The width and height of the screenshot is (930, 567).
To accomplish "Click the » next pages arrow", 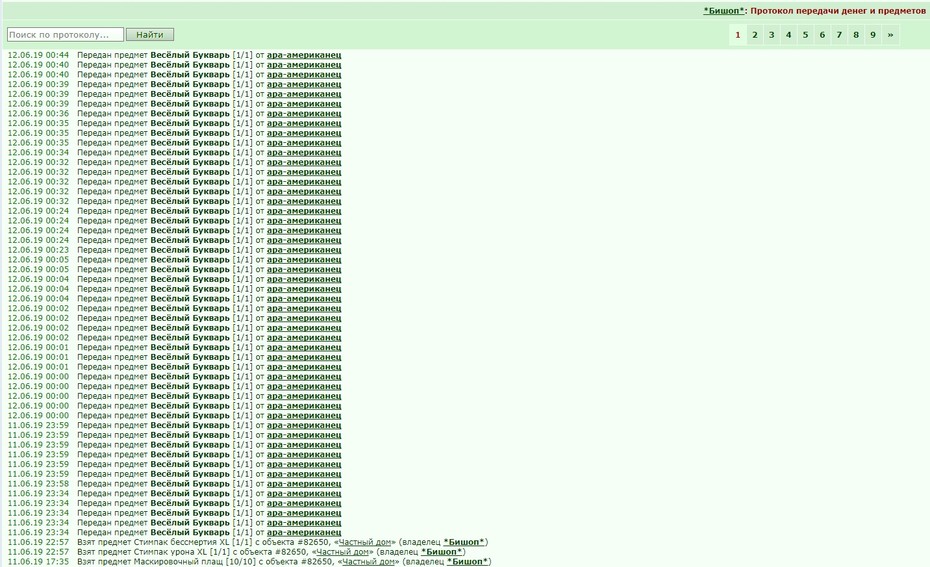I will coord(890,34).
